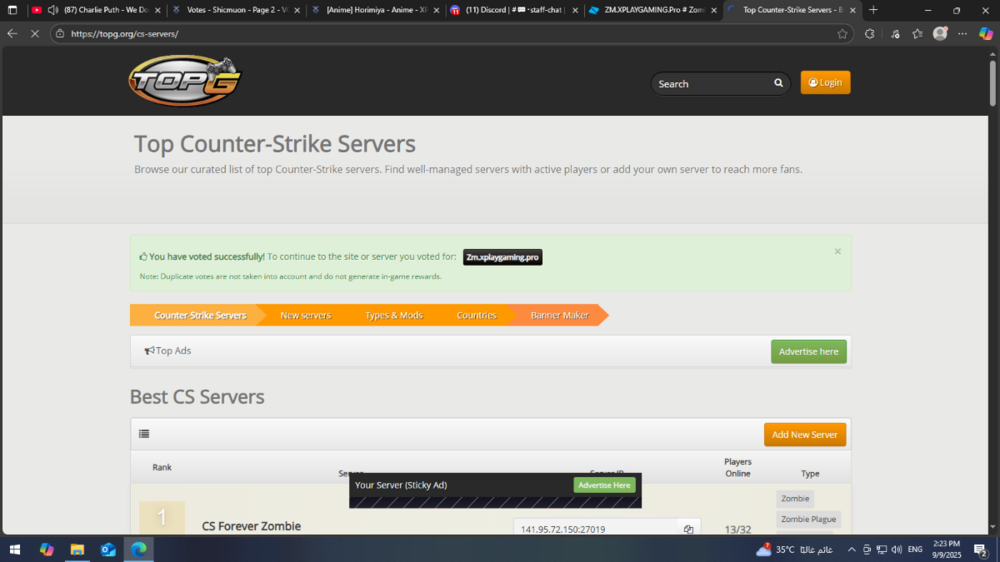This screenshot has width=1000, height=562.
Task: Dismiss the voted successfully notice
Action: (837, 251)
